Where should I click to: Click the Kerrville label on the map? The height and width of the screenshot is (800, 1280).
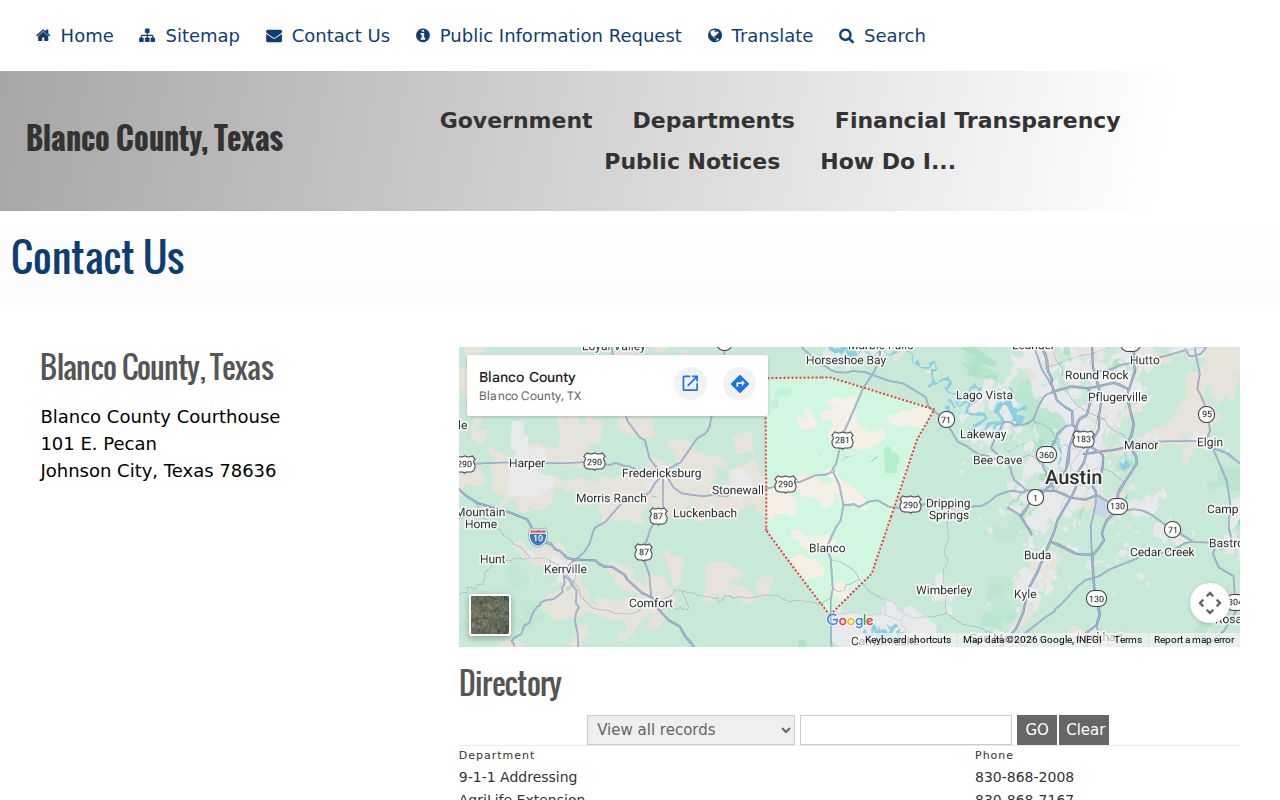(x=565, y=569)
